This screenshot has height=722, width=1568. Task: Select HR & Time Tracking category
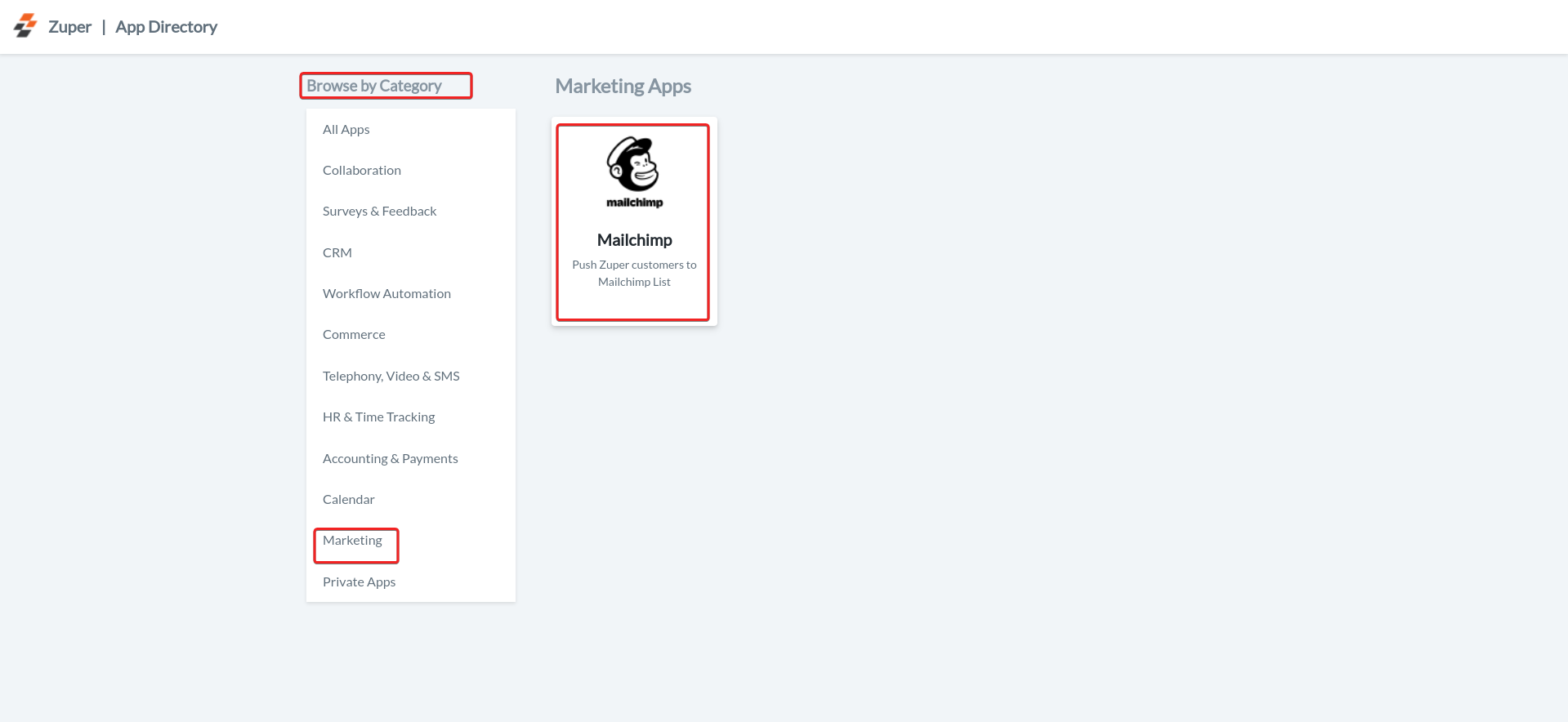point(378,417)
